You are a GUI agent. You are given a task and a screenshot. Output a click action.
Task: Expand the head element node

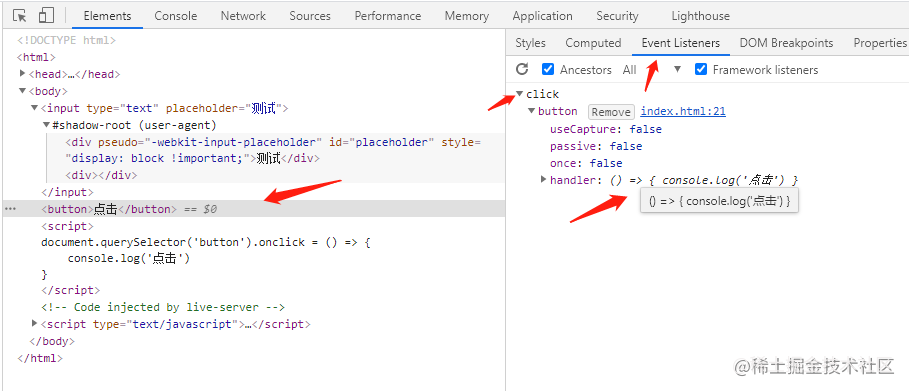[x=23, y=74]
